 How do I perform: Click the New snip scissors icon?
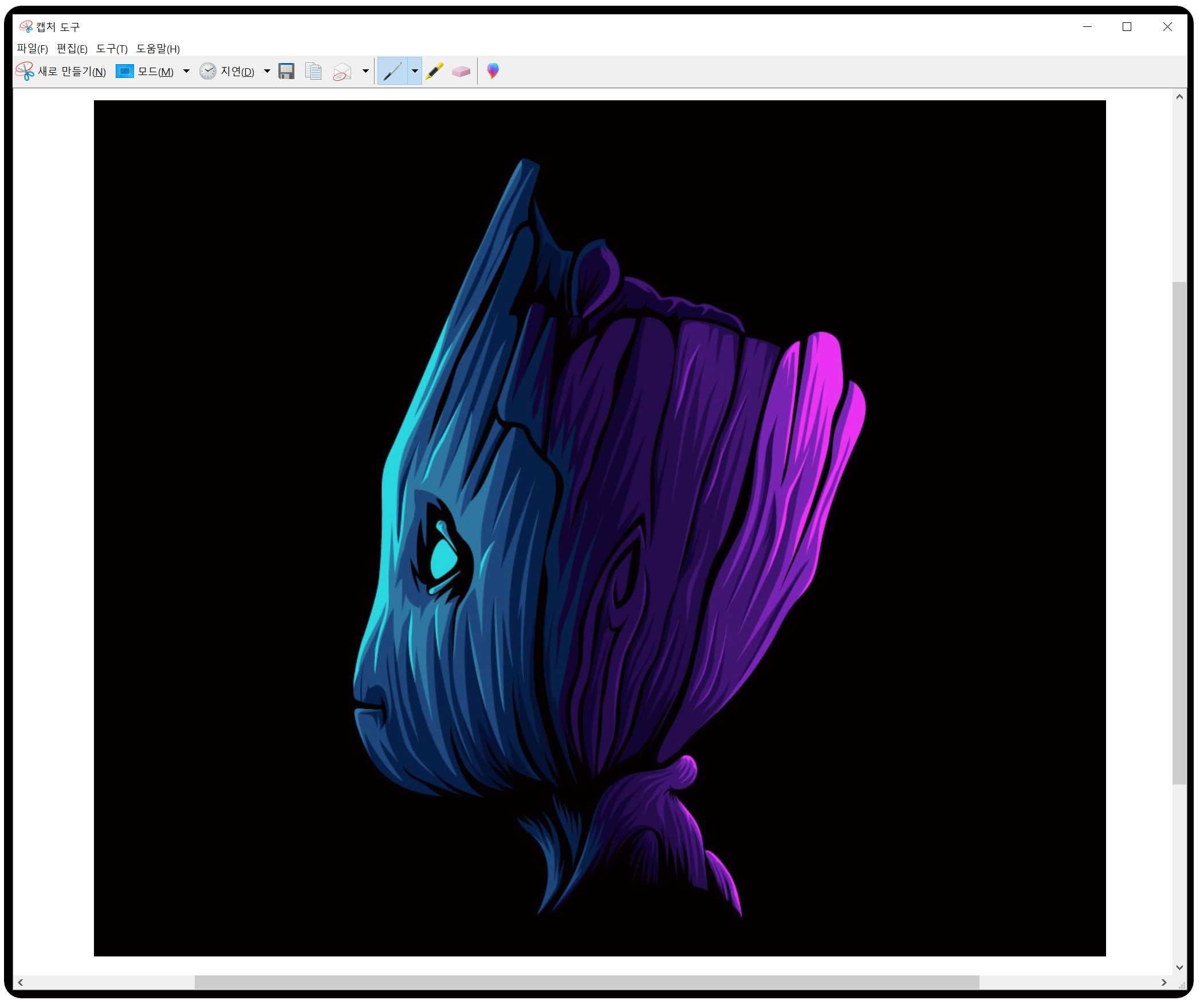pyautogui.click(x=25, y=71)
